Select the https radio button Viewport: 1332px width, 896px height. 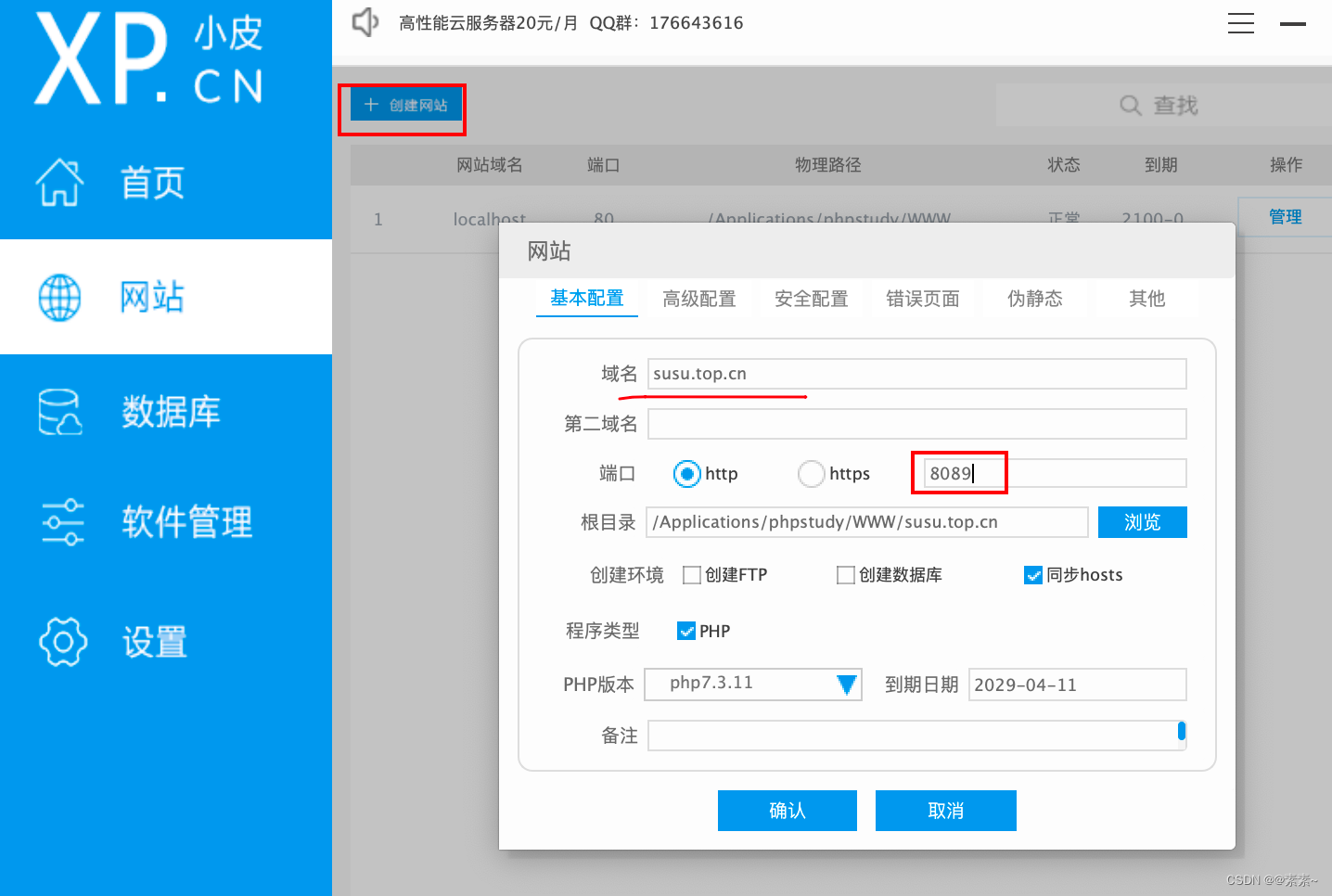click(812, 474)
